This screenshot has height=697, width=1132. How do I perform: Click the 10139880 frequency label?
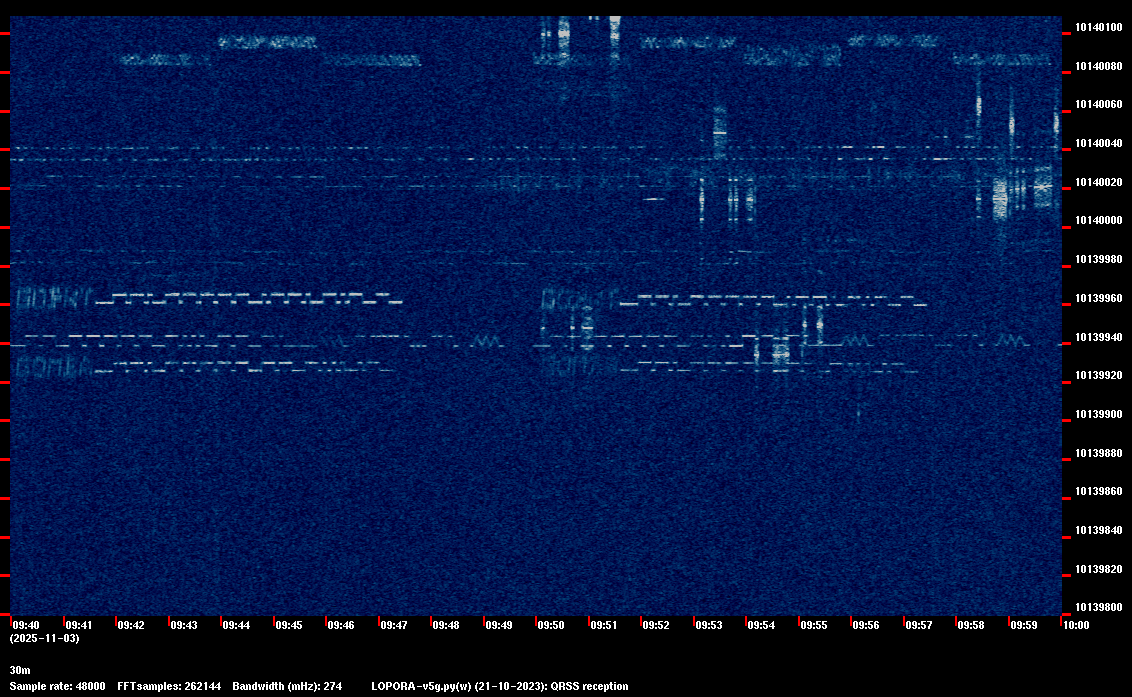1099,454
